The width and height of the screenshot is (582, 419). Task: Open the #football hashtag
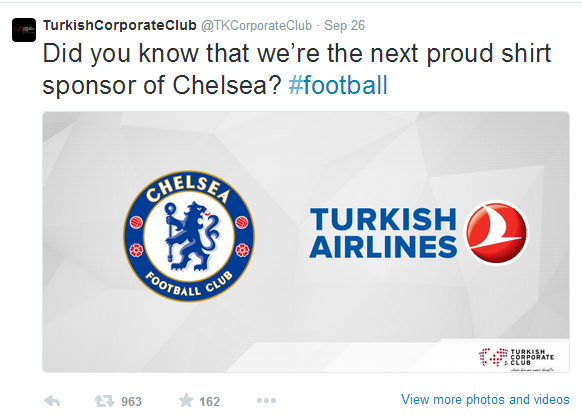pyautogui.click(x=338, y=85)
